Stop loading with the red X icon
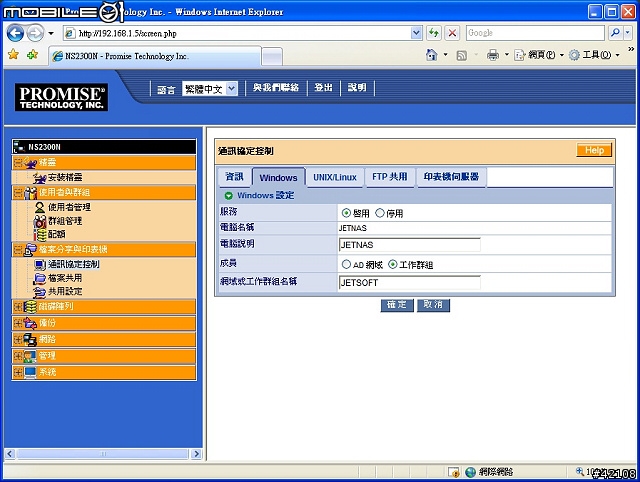 click(x=452, y=33)
